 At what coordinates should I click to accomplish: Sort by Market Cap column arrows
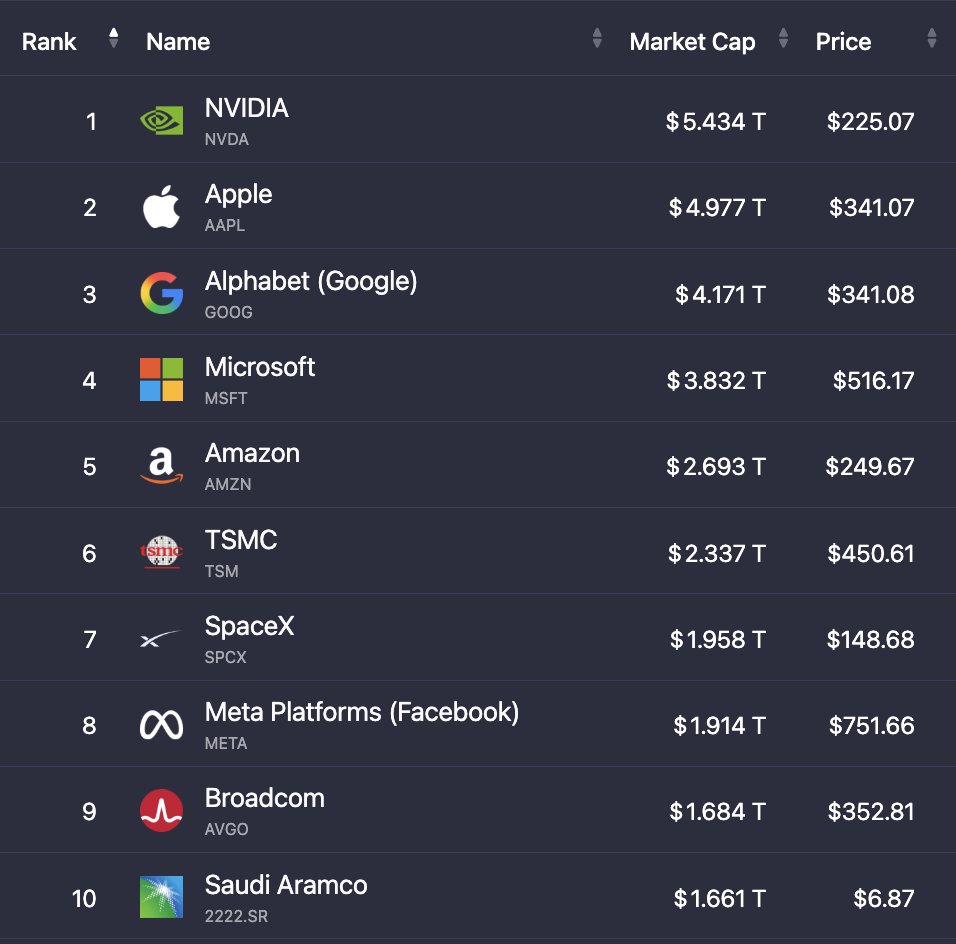[x=783, y=38]
